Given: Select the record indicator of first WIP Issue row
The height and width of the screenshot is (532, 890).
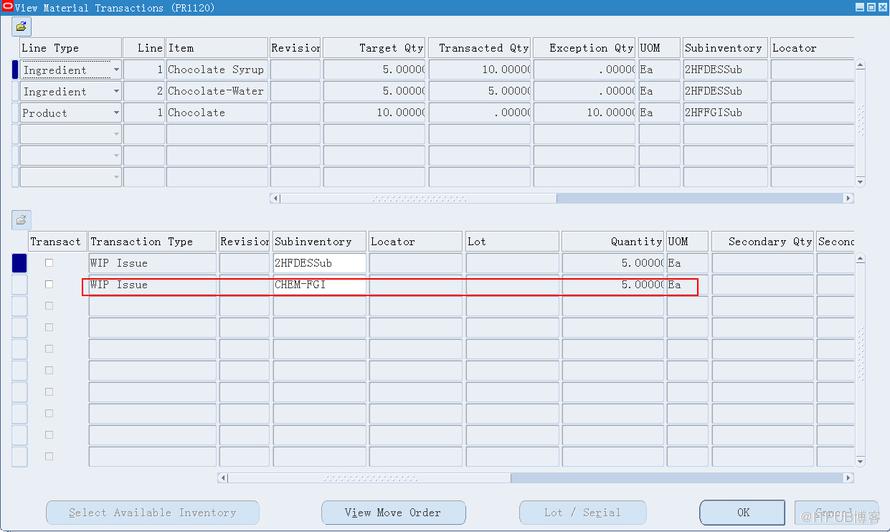Looking at the screenshot, I should point(19,263).
